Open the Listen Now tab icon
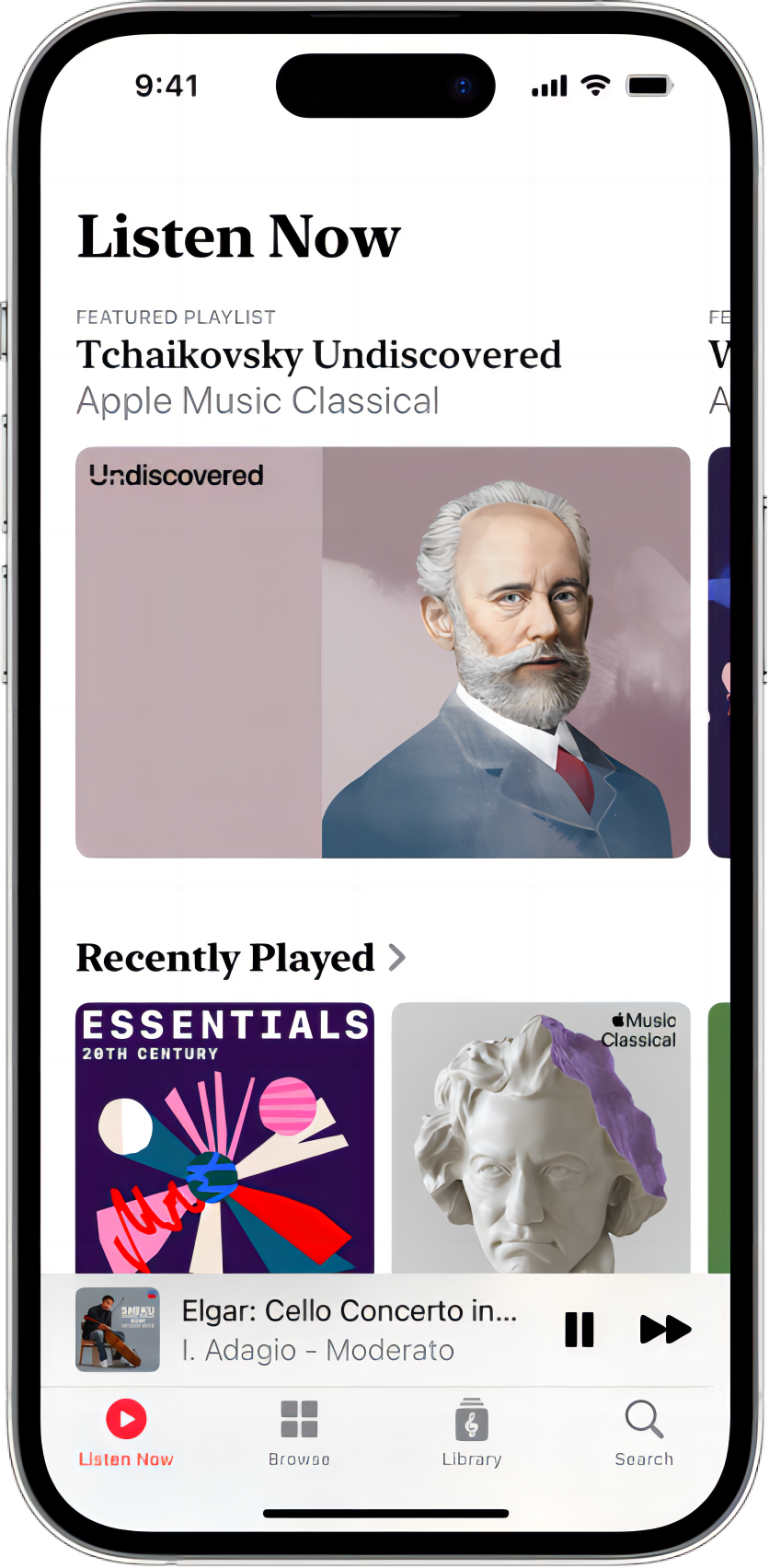This screenshot has width=769, height=1568. (x=126, y=1419)
